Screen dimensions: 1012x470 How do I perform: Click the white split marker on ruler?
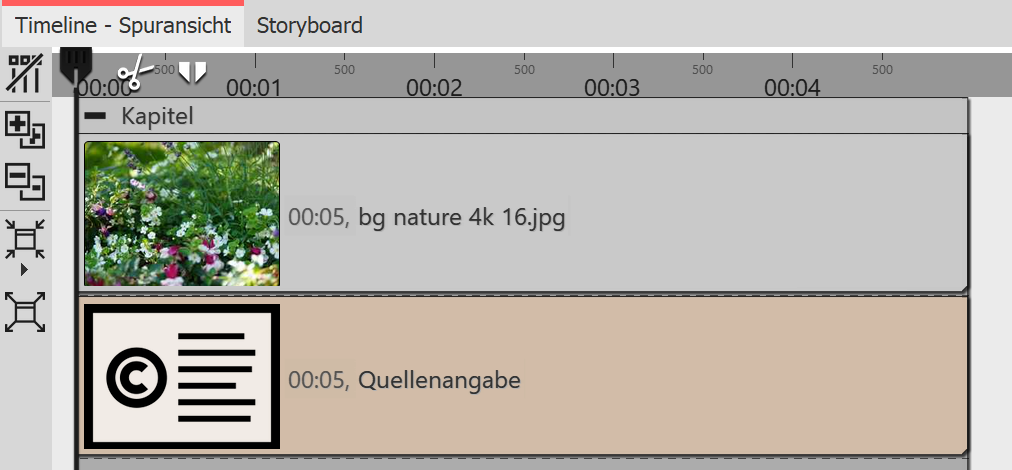pos(192,72)
